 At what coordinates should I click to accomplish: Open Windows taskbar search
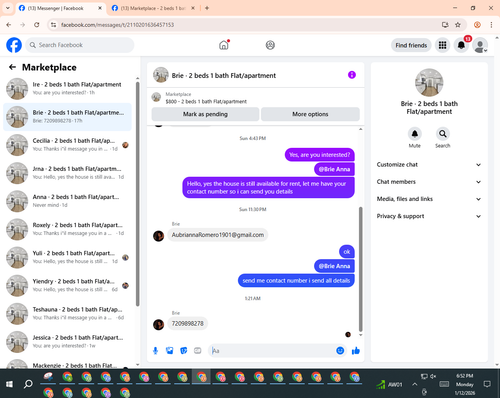tap(28, 384)
